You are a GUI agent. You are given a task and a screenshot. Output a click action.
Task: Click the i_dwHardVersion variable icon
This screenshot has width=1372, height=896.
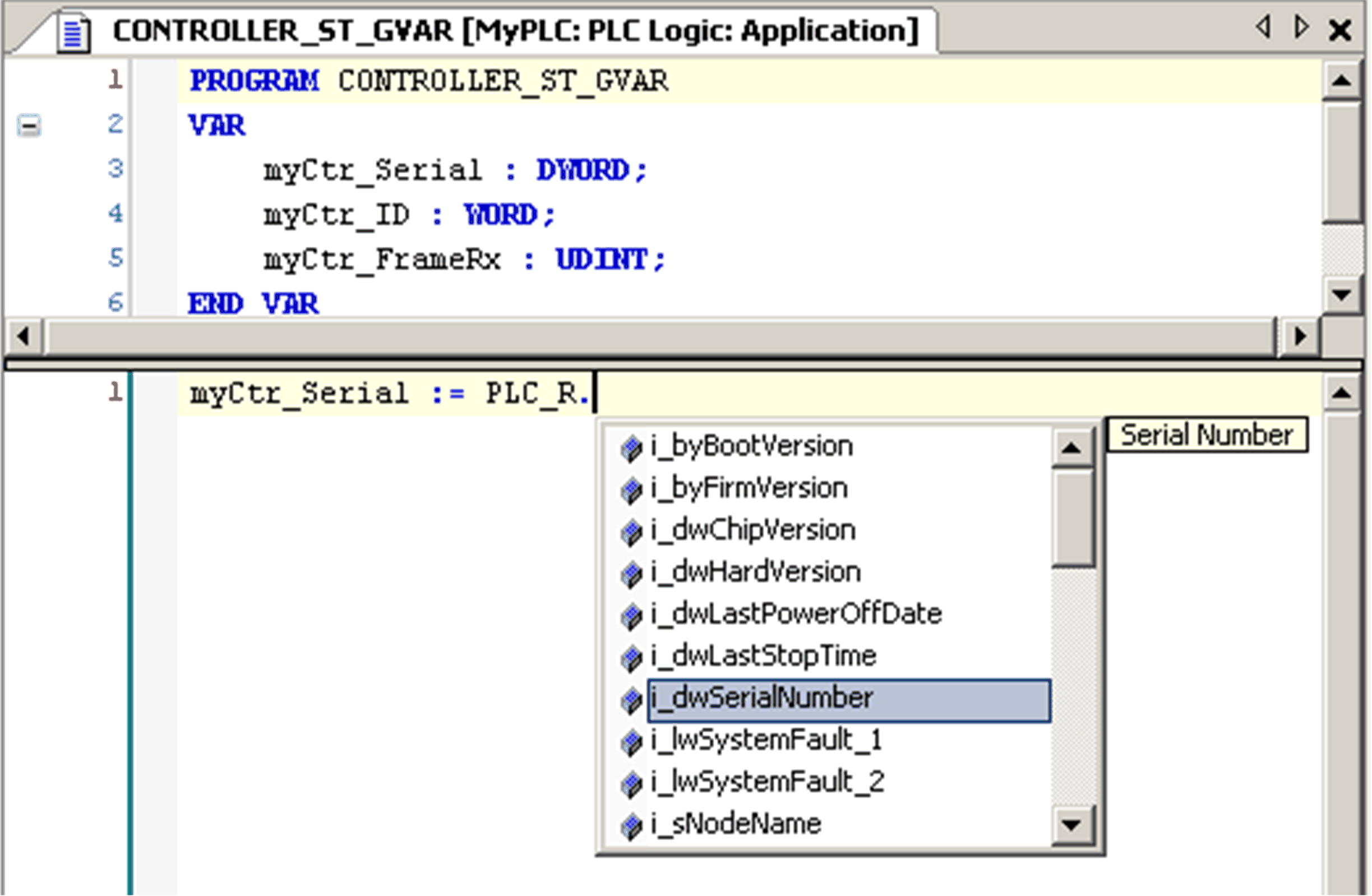click(632, 572)
